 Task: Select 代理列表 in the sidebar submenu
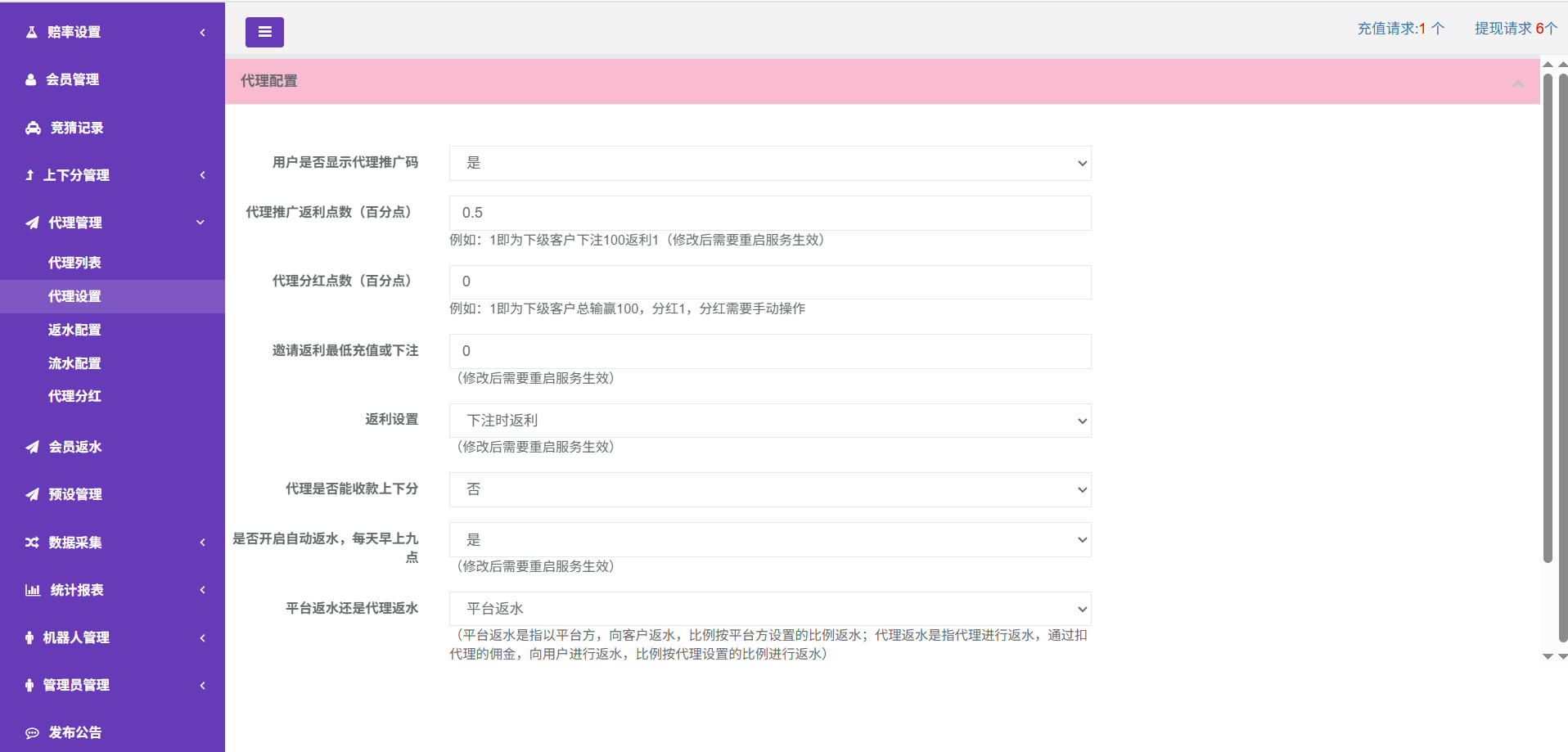[74, 263]
